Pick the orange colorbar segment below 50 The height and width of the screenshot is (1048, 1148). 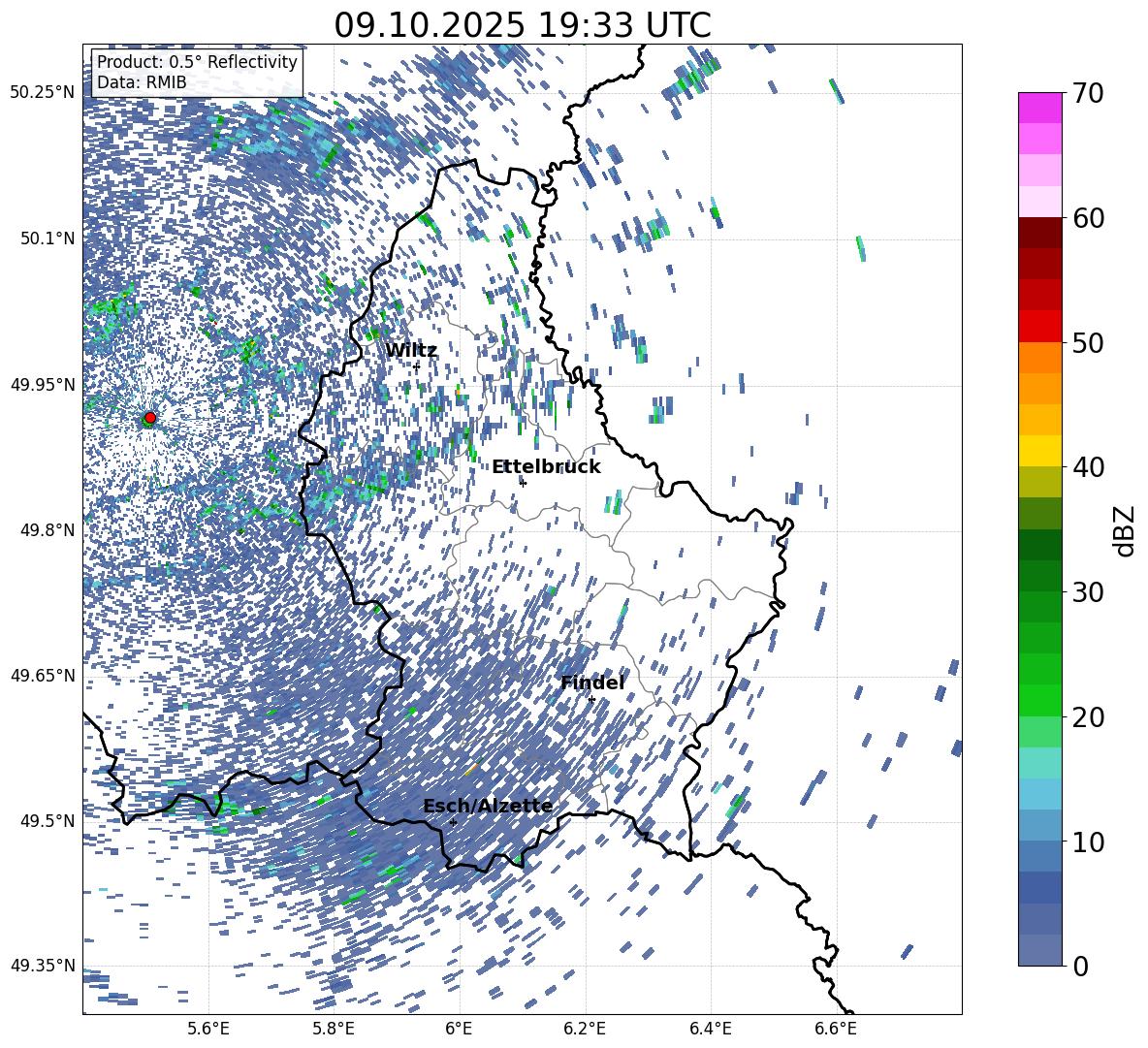pos(1039,358)
